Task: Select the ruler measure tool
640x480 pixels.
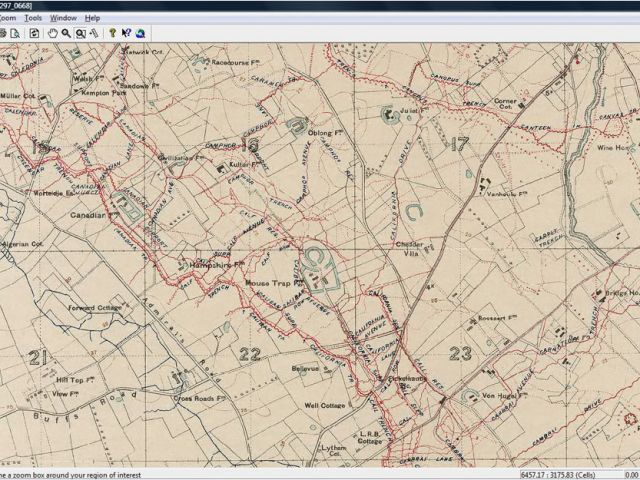Action: coord(94,33)
